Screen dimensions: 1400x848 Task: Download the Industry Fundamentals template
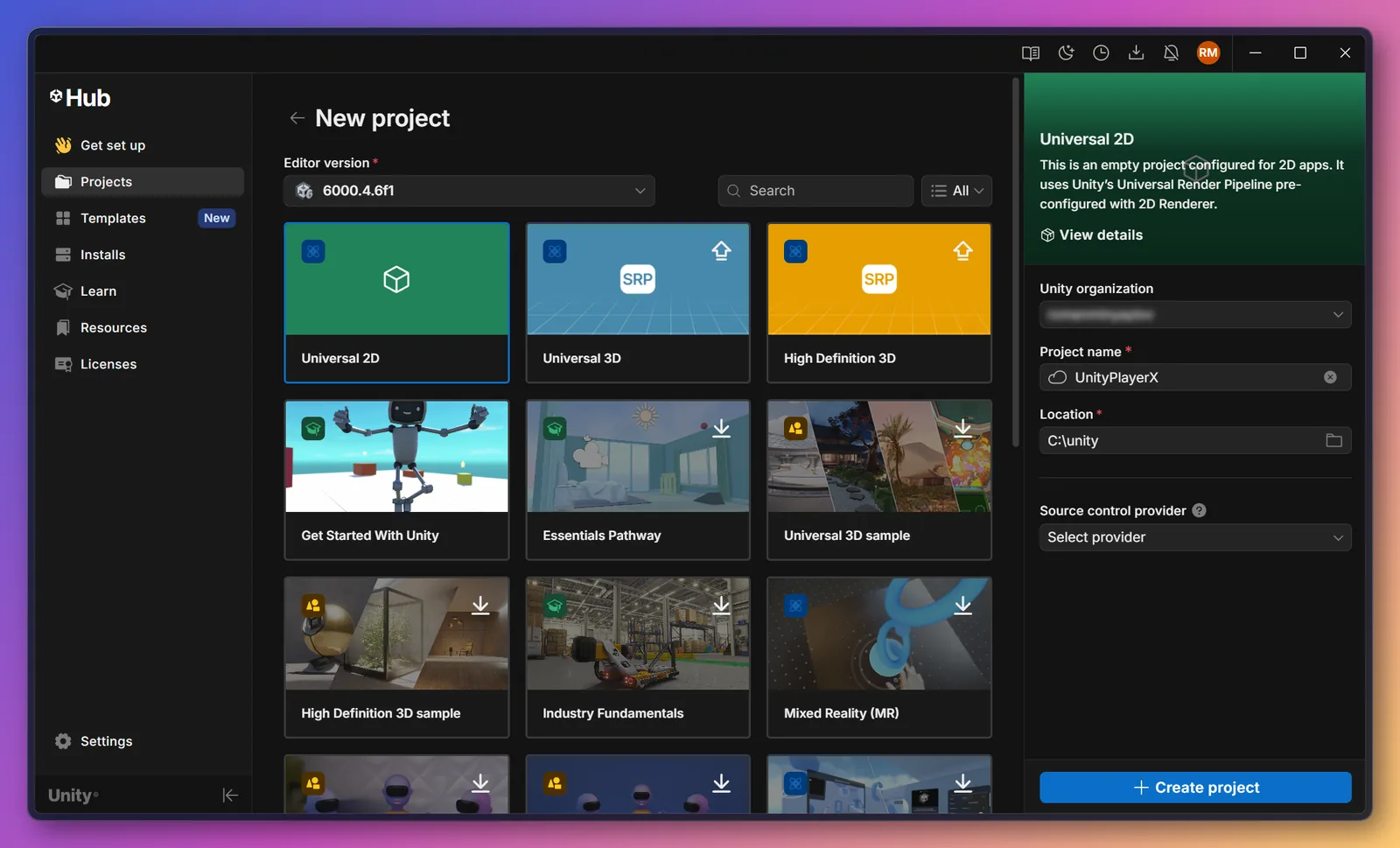pos(721,606)
